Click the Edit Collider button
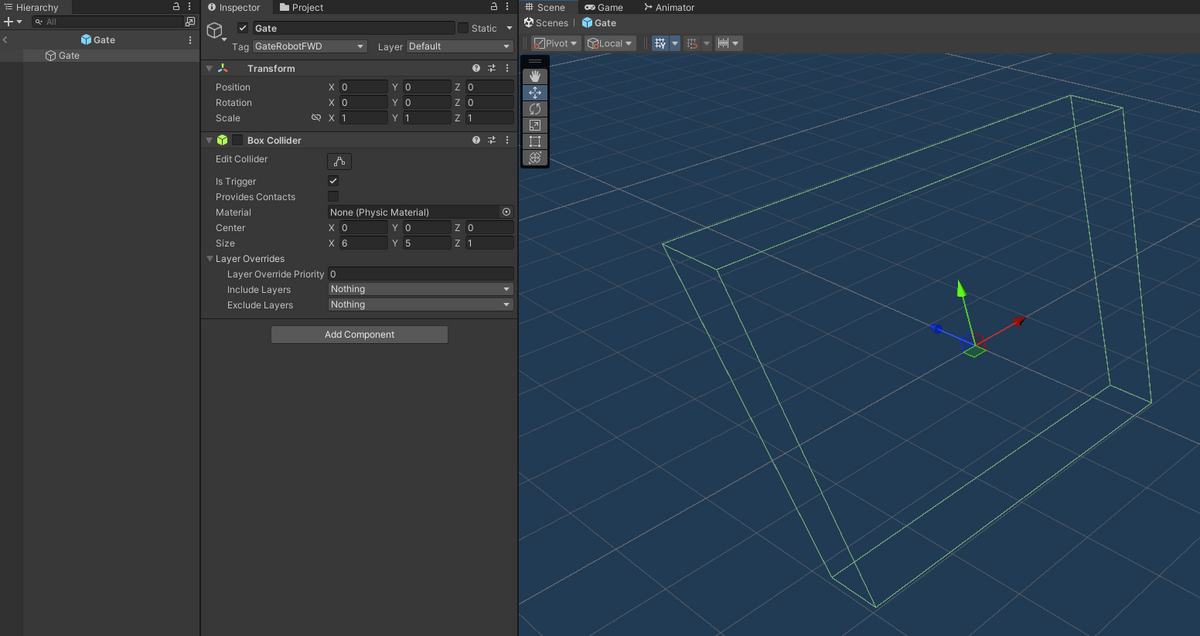Viewport: 1200px width, 636px height. 339,160
